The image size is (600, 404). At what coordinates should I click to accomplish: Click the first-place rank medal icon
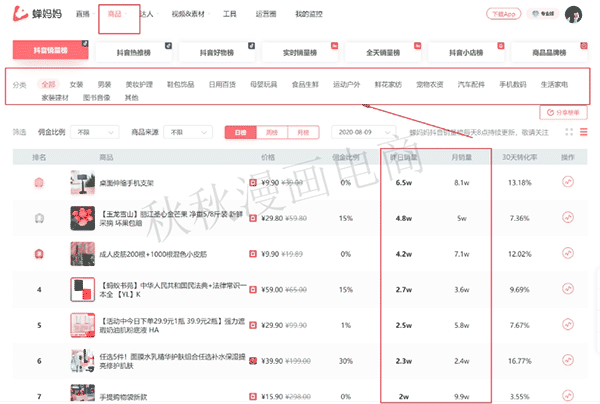coord(39,182)
